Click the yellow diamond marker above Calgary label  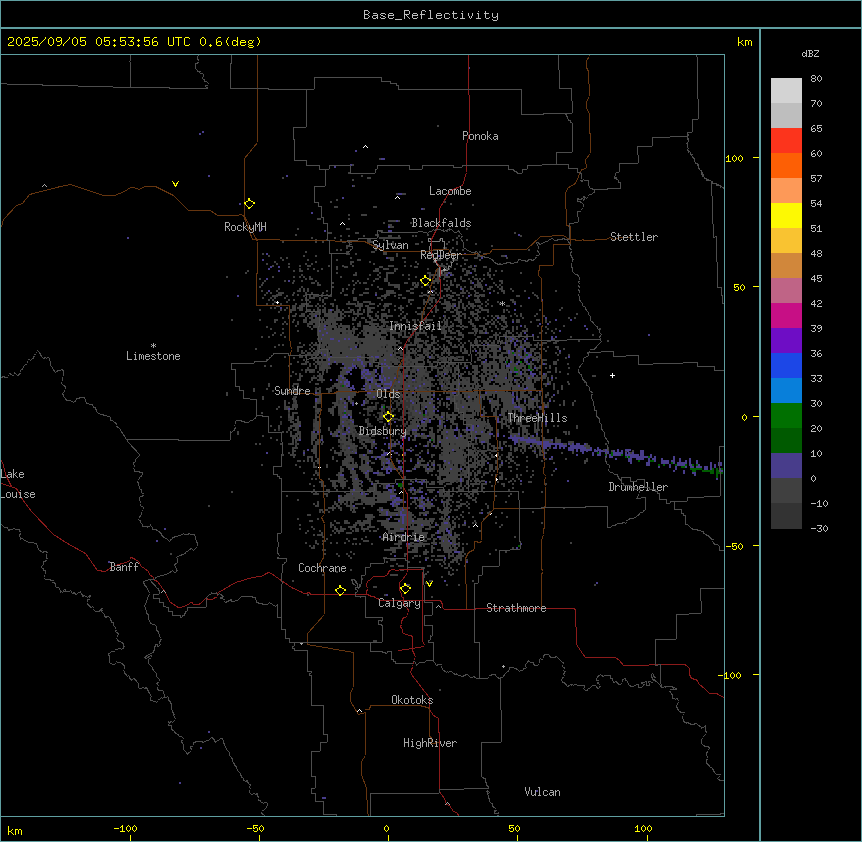[406, 589]
